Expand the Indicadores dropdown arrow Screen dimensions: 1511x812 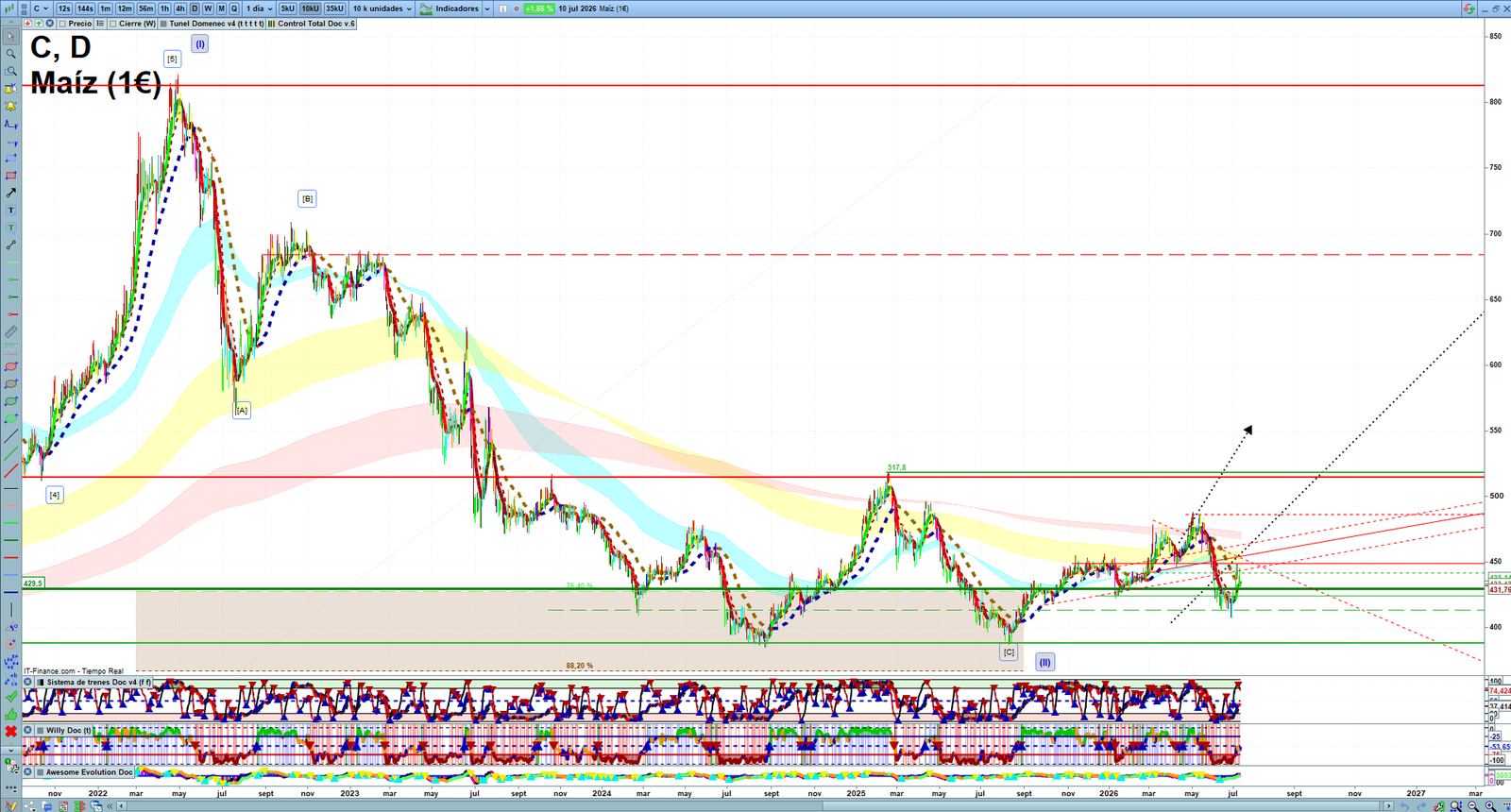pyautogui.click(x=487, y=8)
